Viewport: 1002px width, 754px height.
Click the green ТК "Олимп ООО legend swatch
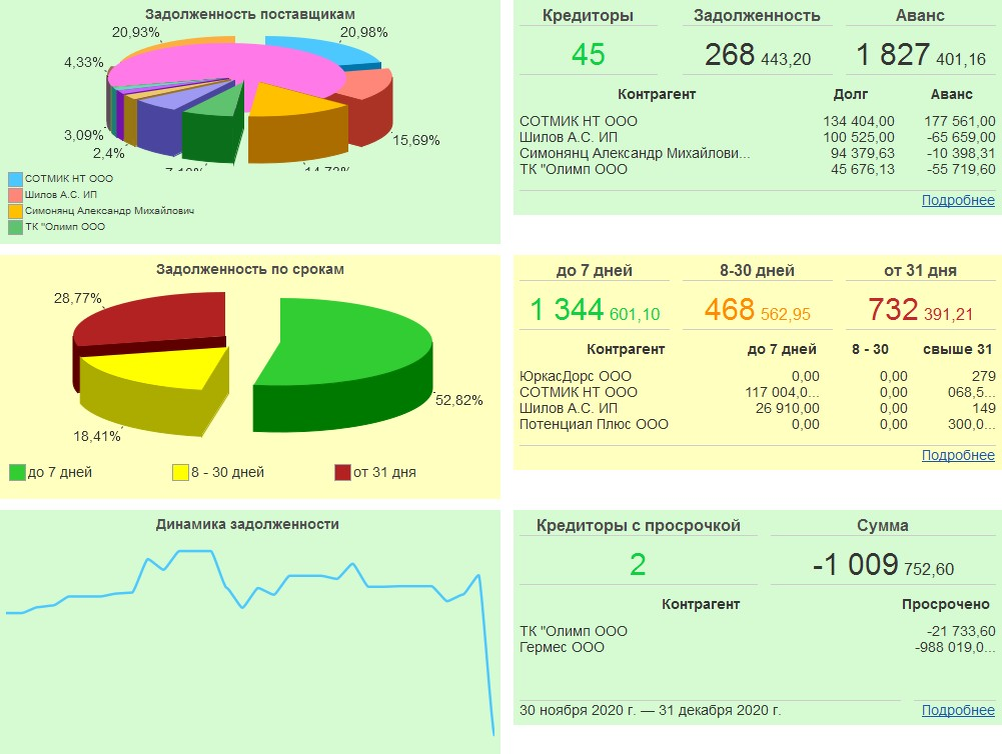click(16, 227)
